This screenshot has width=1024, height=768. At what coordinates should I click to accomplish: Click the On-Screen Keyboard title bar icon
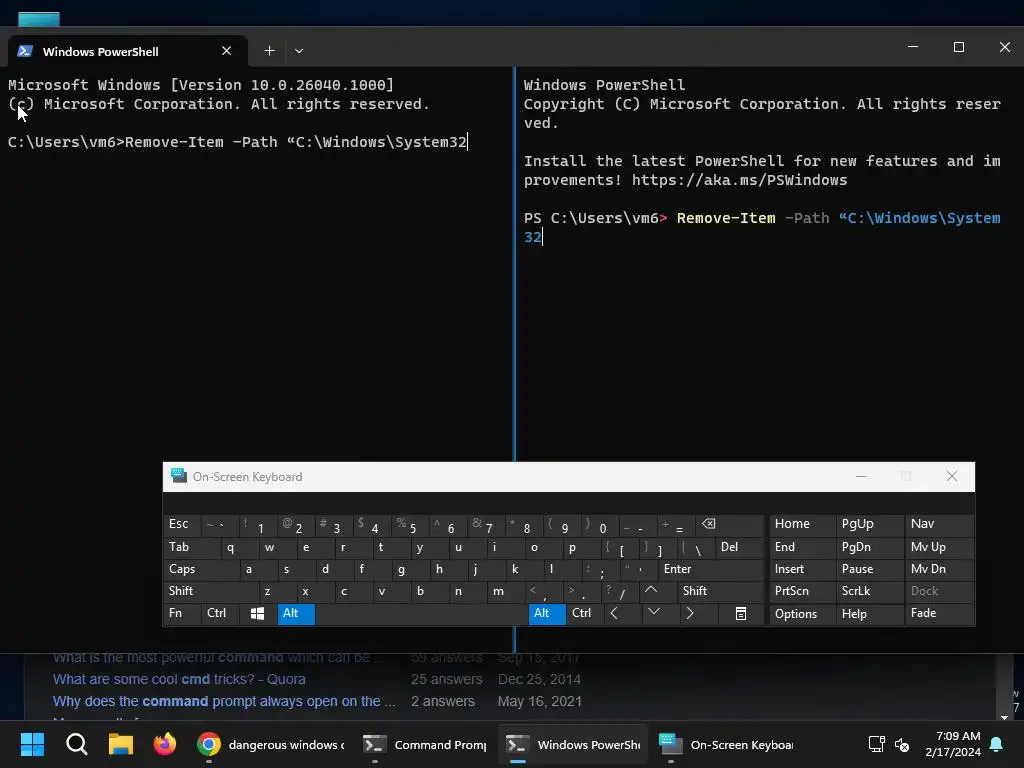click(x=178, y=476)
